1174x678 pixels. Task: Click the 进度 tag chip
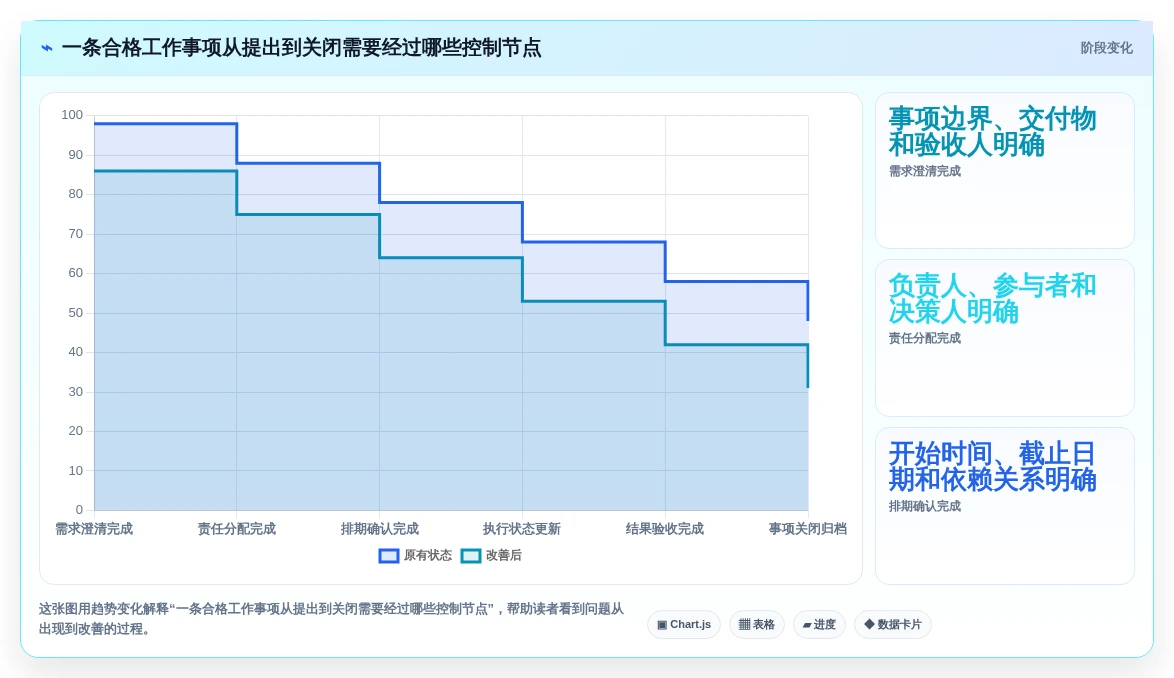(x=819, y=624)
